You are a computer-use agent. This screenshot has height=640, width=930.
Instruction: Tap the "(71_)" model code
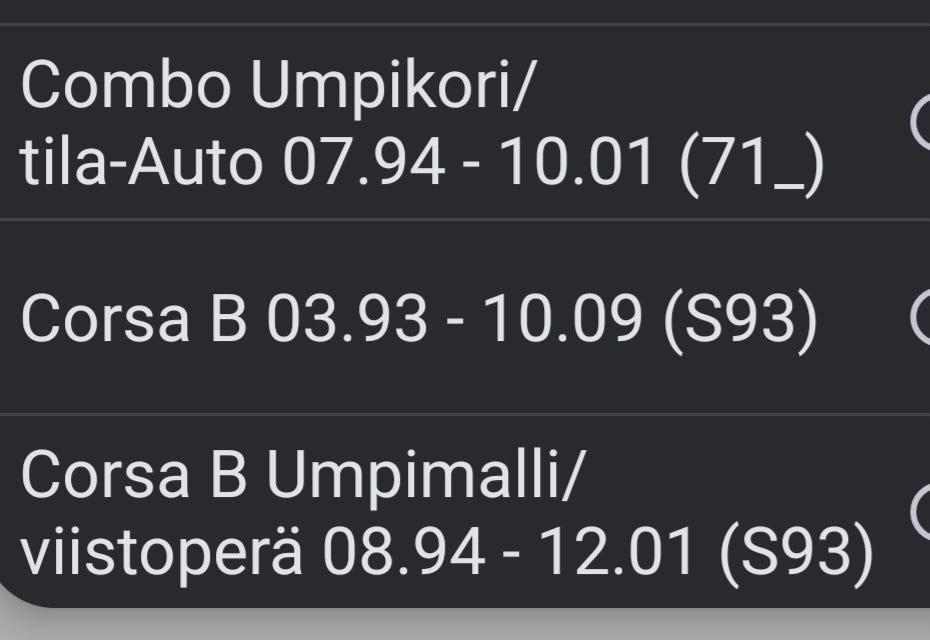coord(752,163)
